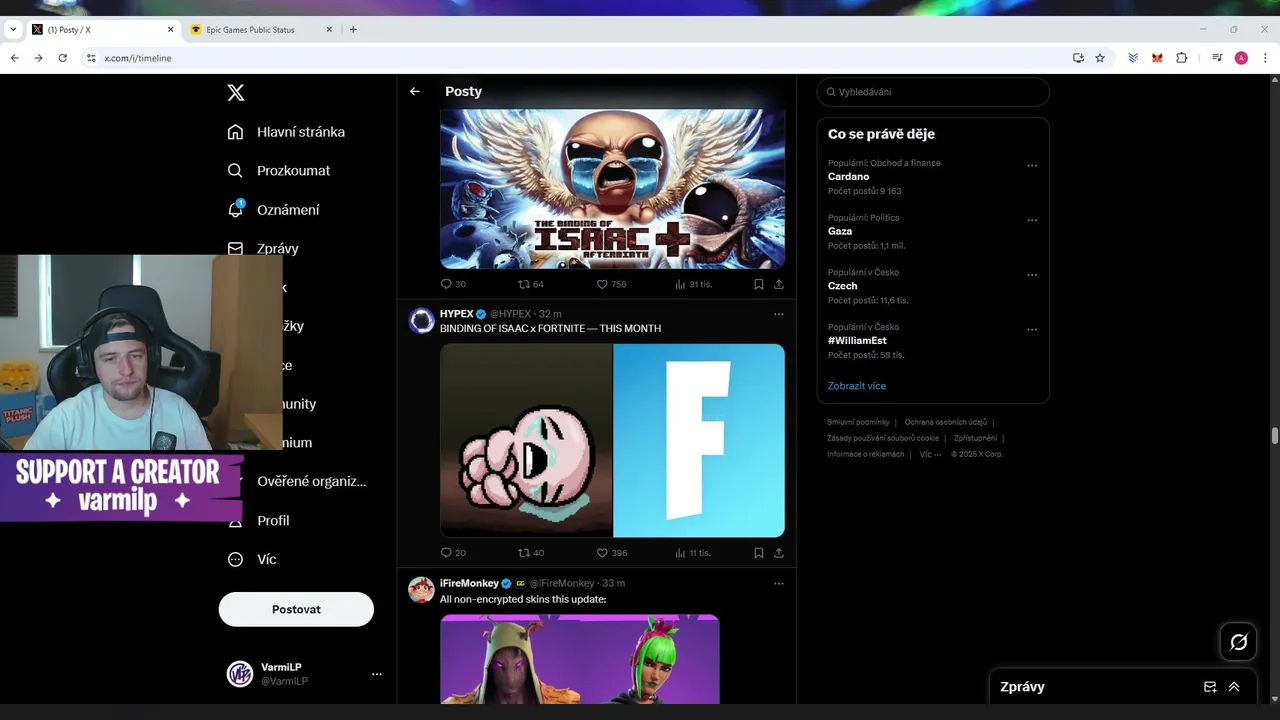Open a new Chrome tab
The image size is (1280, 720).
click(x=353, y=30)
